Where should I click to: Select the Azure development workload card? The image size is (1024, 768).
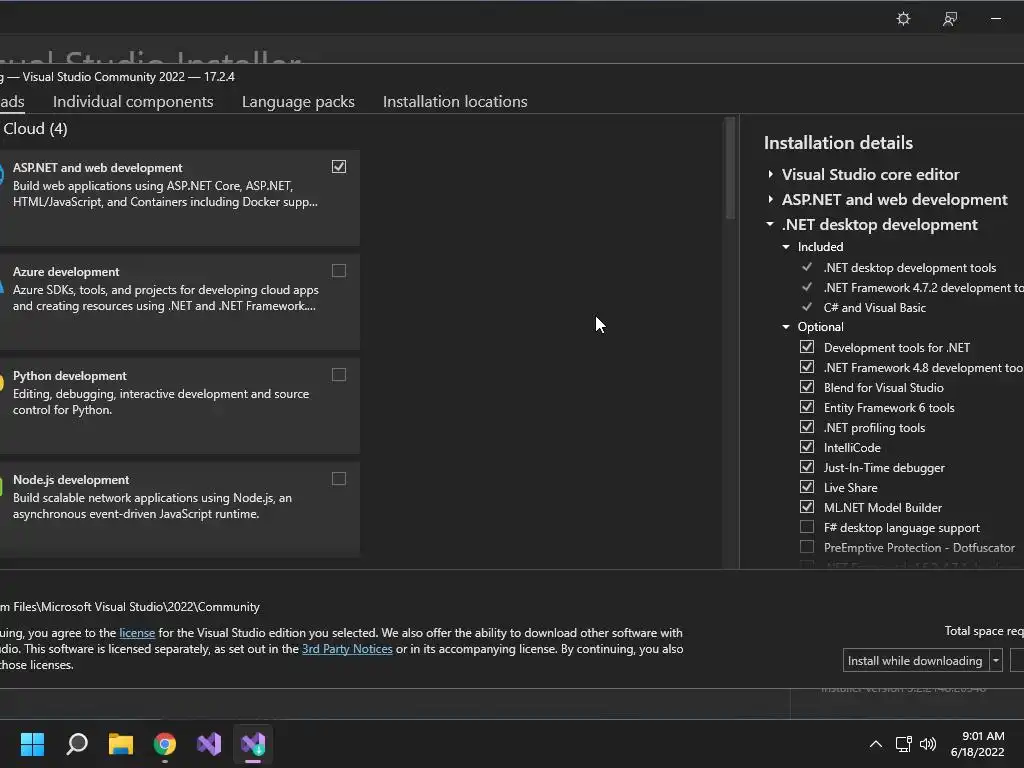[178, 302]
